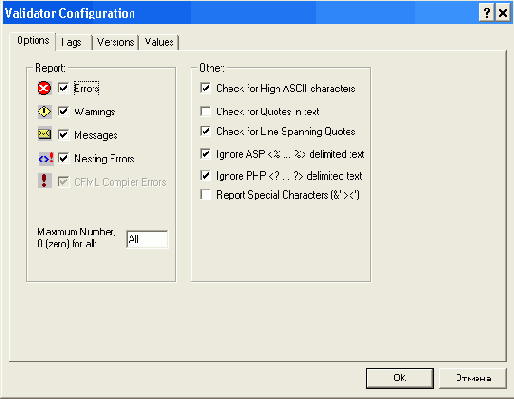Viewport: 514px width, 399px height.
Task: Click the Nesting Errors tag icon
Action: tap(46, 158)
